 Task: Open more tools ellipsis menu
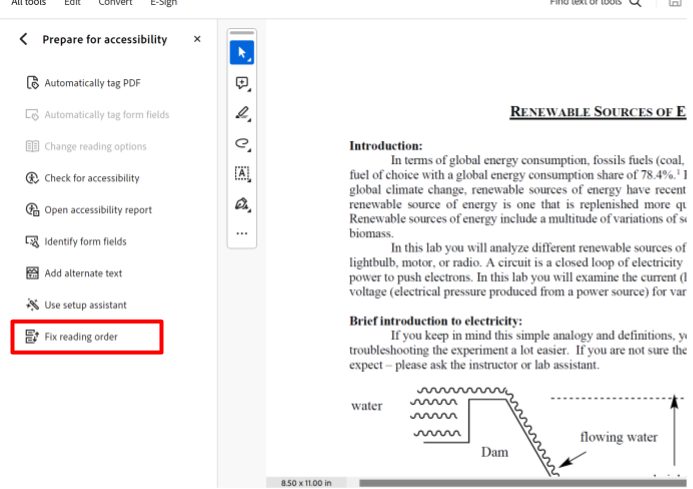pyautogui.click(x=241, y=233)
